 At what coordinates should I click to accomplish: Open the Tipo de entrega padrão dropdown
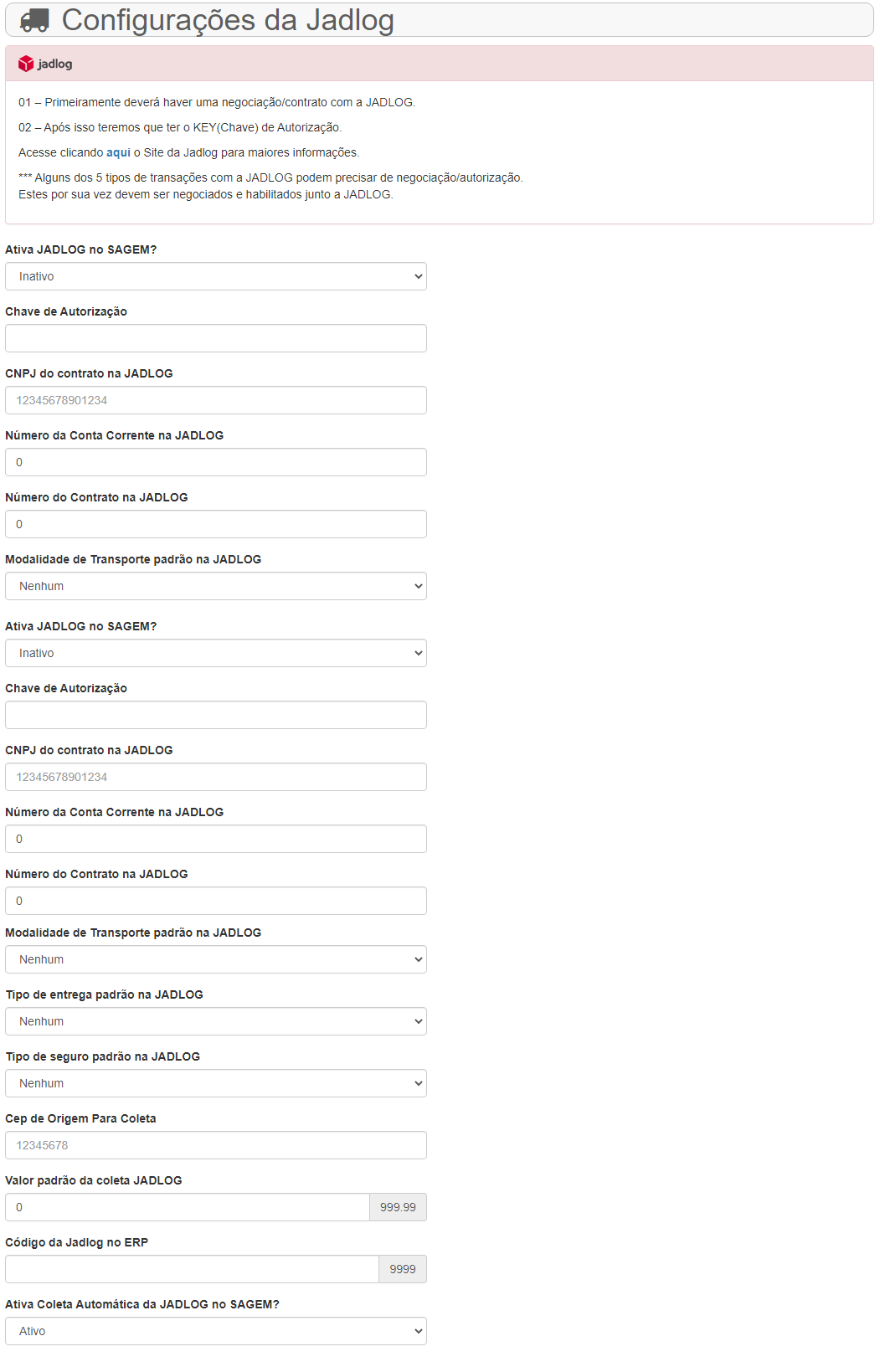pos(216,1021)
